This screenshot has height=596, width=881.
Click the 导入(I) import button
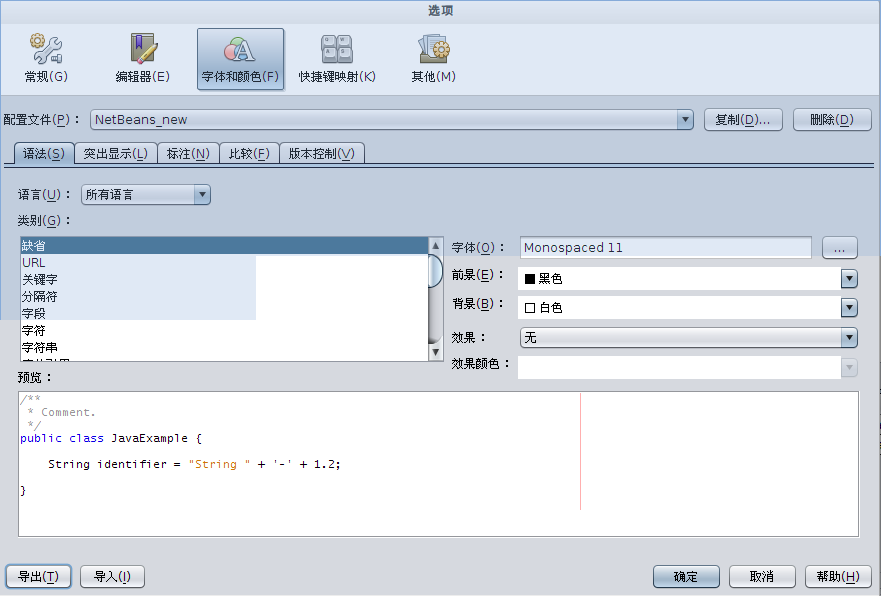click(x=112, y=576)
